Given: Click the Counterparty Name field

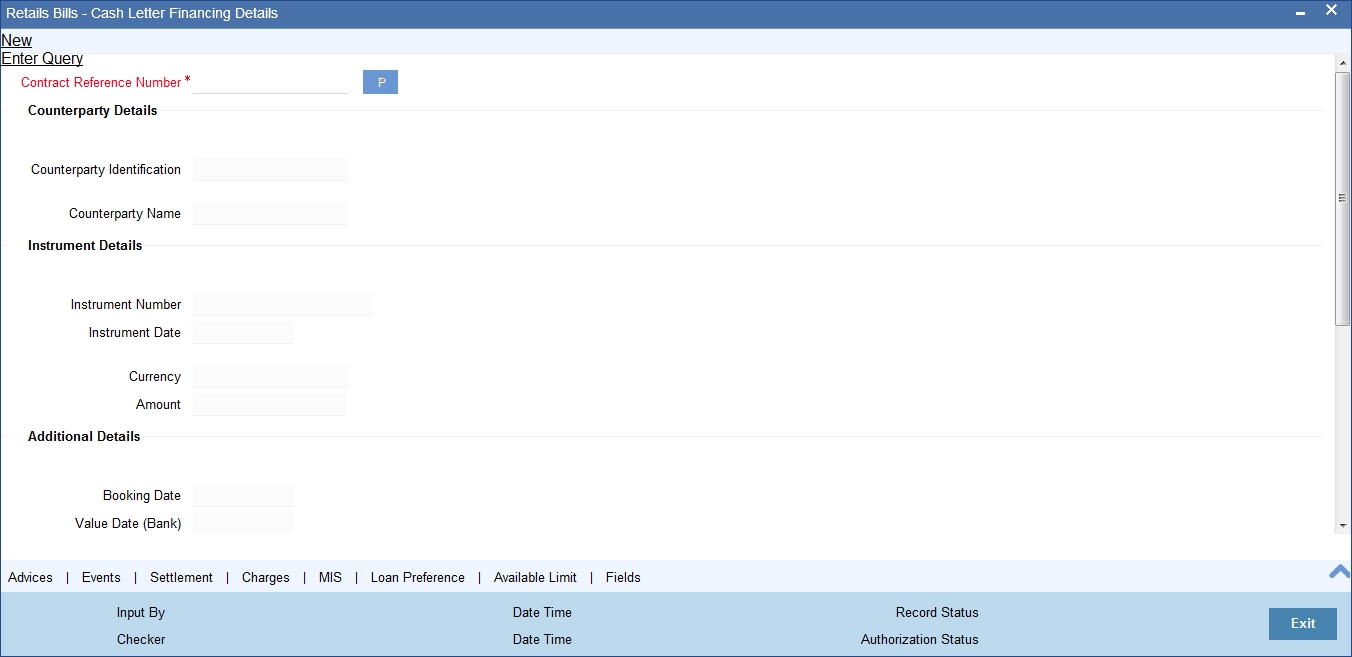Looking at the screenshot, I should coord(270,213).
